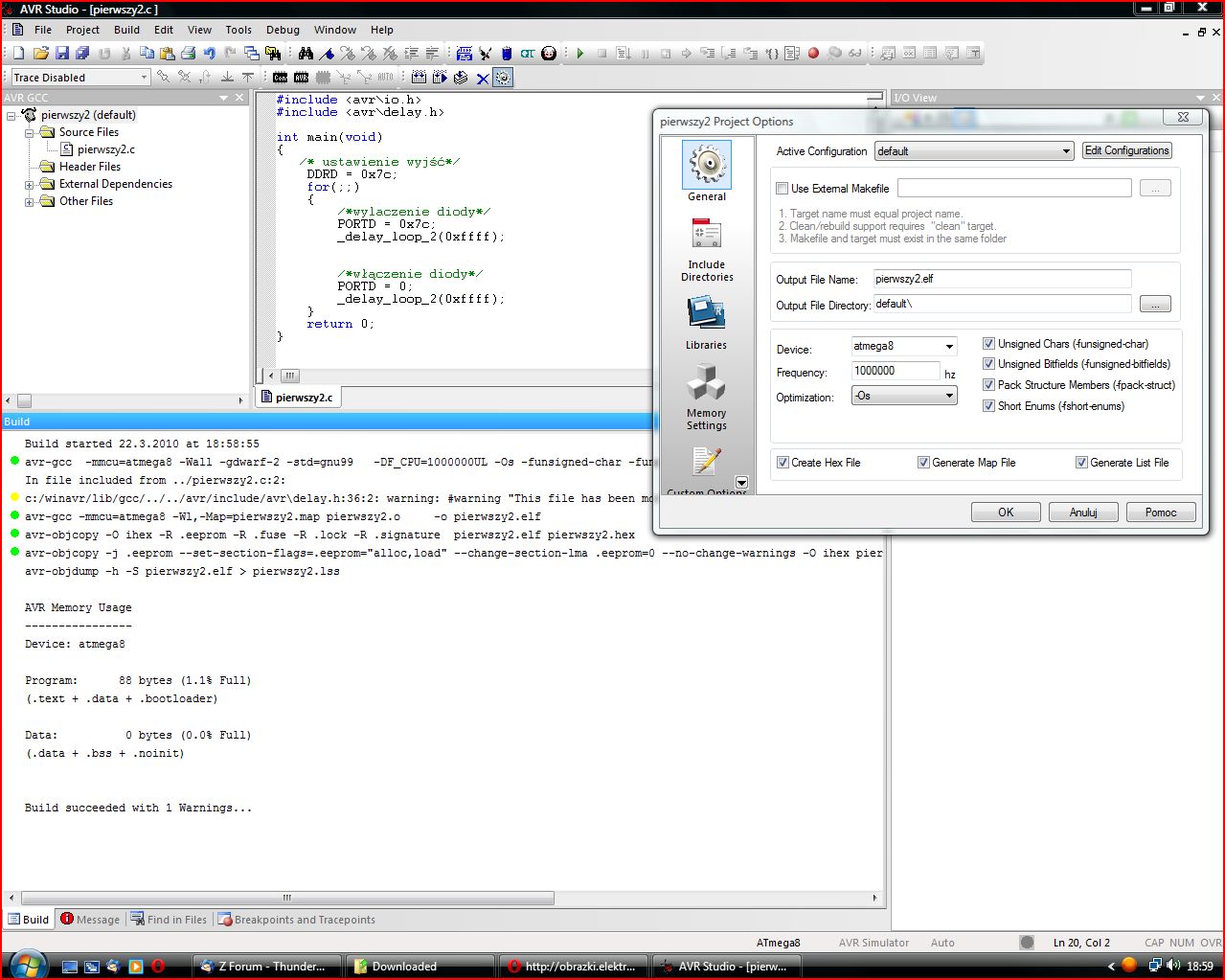This screenshot has height=980, width=1225.
Task: Uncheck the Create Hex File option
Action: (783, 463)
